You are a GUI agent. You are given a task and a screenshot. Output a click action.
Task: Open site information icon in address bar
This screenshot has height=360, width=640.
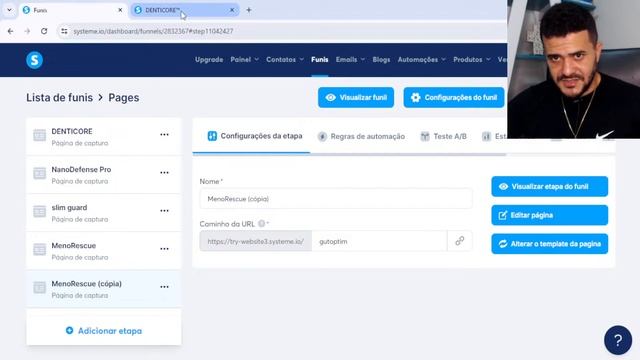coord(64,31)
